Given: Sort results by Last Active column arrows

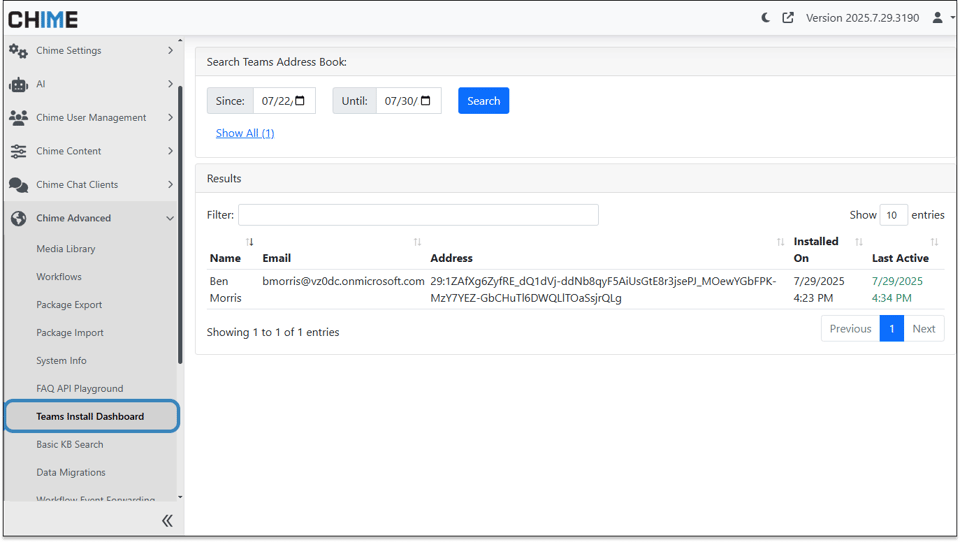Looking at the screenshot, I should [x=934, y=242].
